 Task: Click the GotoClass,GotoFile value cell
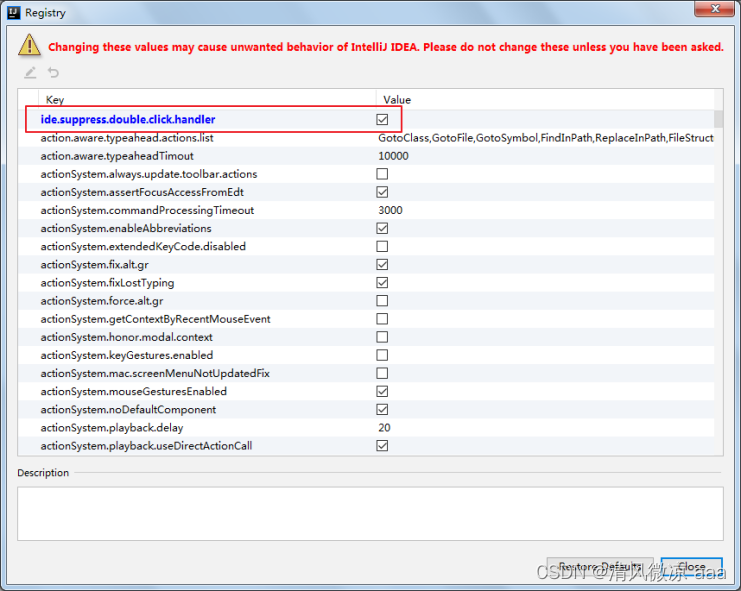(x=545, y=138)
